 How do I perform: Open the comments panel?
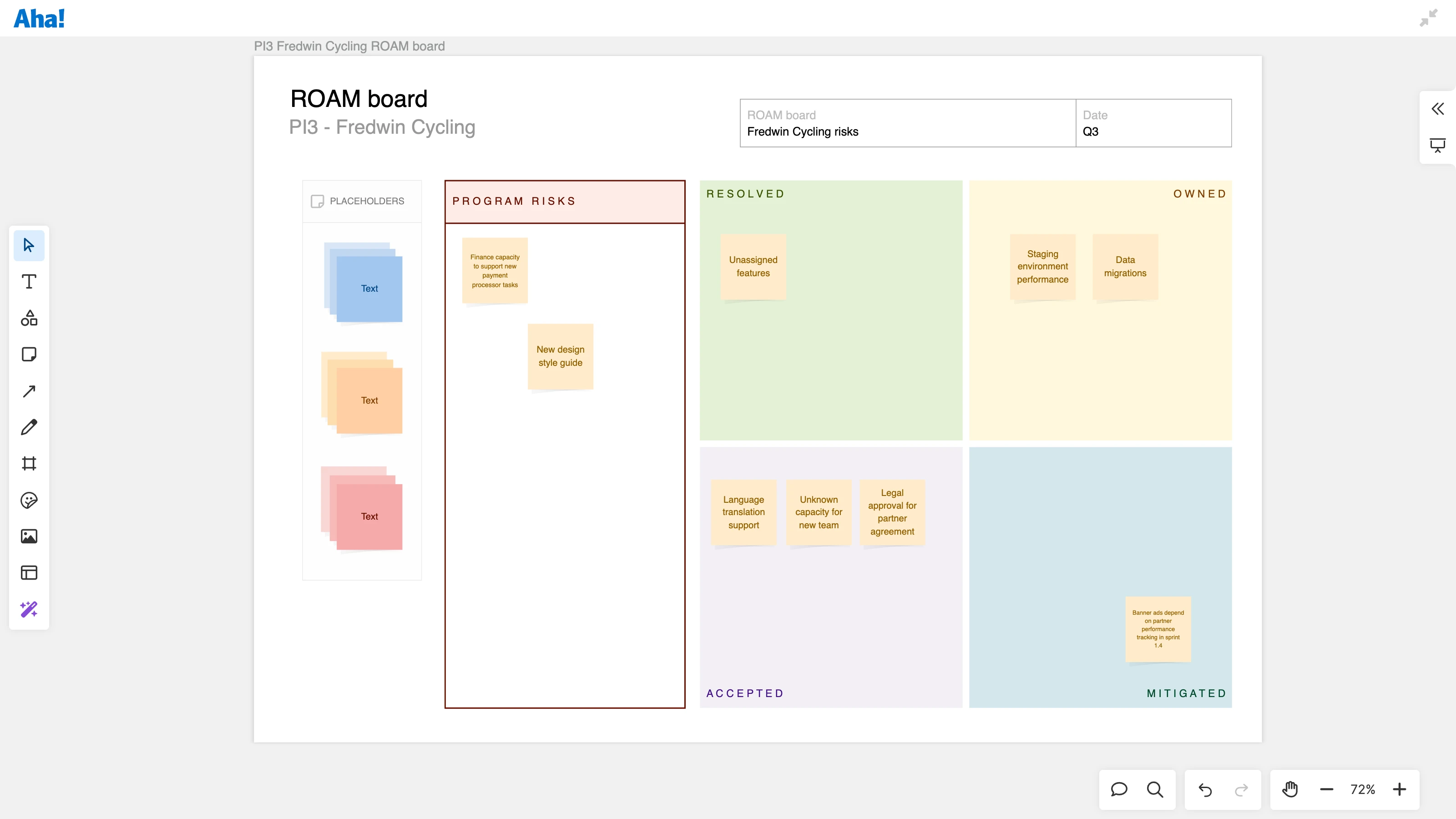pyautogui.click(x=1118, y=789)
